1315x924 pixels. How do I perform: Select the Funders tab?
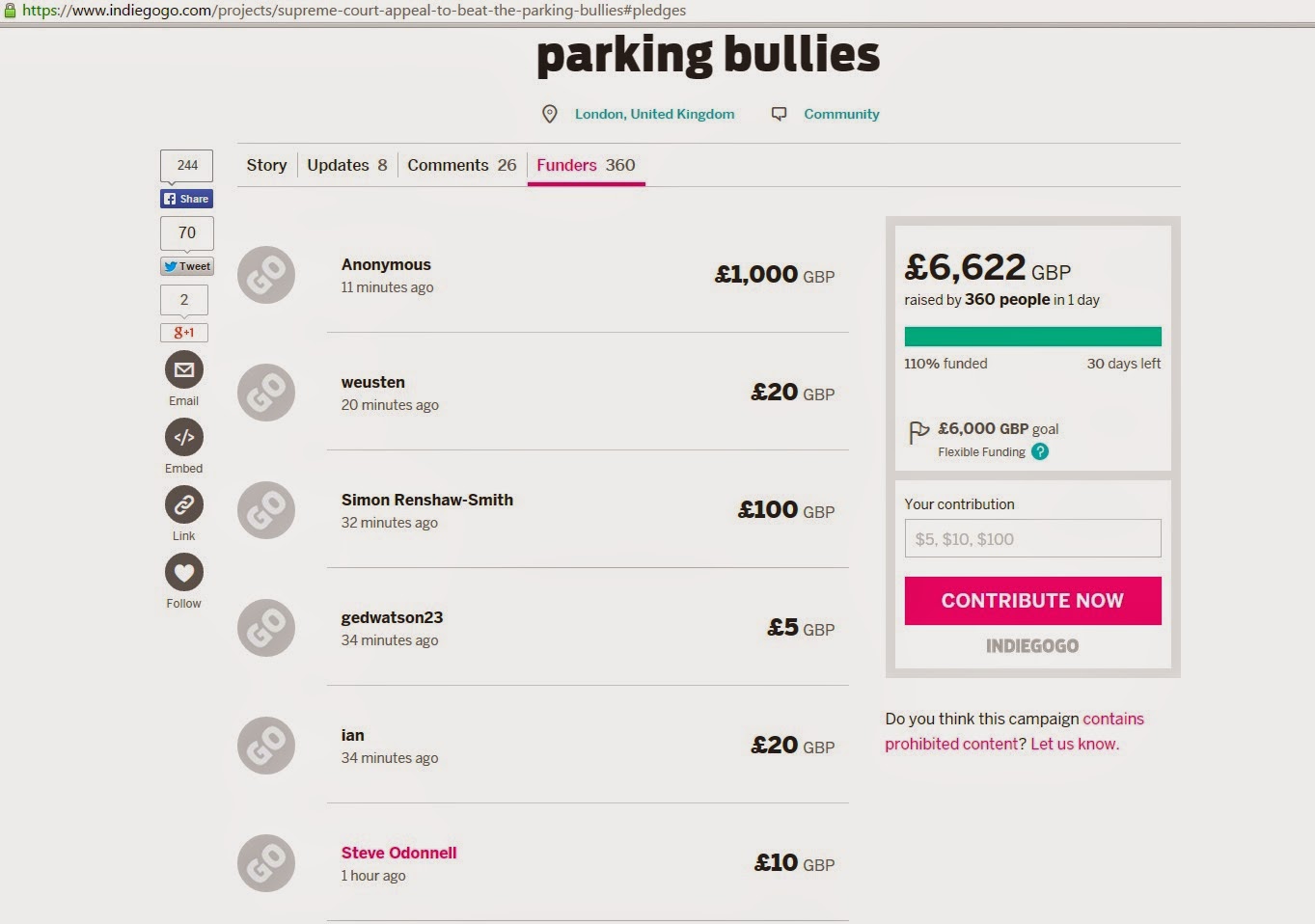tap(586, 165)
